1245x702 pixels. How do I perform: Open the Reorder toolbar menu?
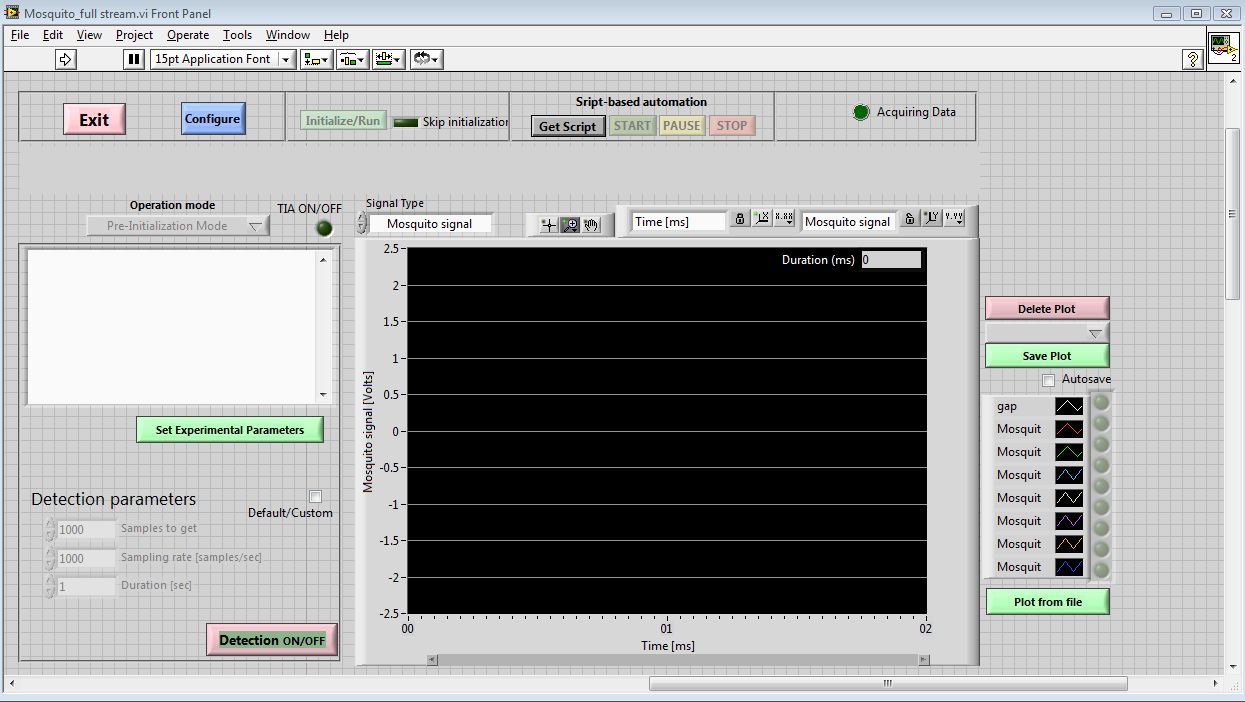[x=426, y=59]
